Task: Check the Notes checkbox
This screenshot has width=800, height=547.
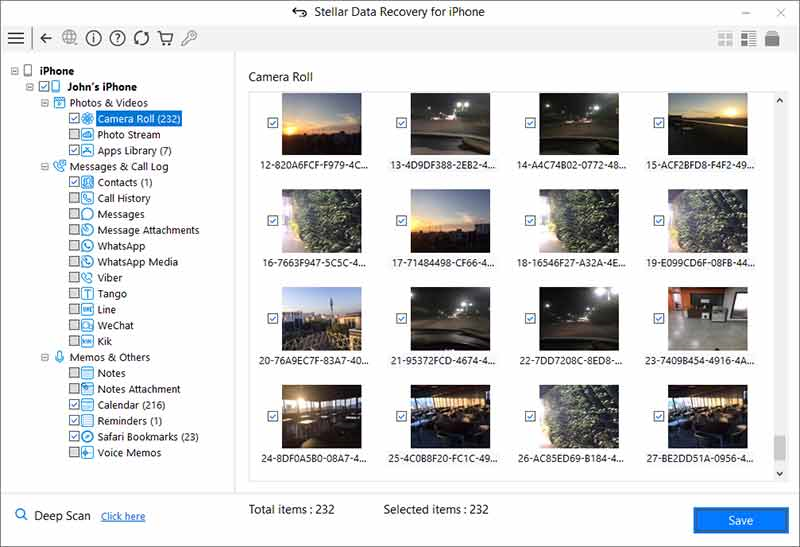Action: (74, 372)
